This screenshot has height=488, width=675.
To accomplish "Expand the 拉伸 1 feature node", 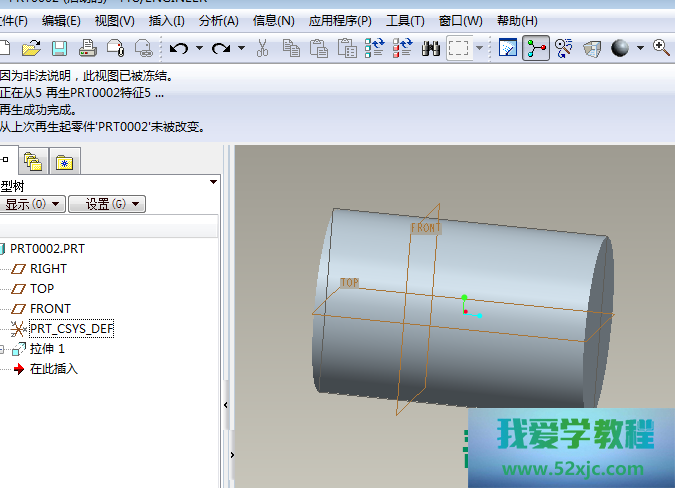I will 3,349.
